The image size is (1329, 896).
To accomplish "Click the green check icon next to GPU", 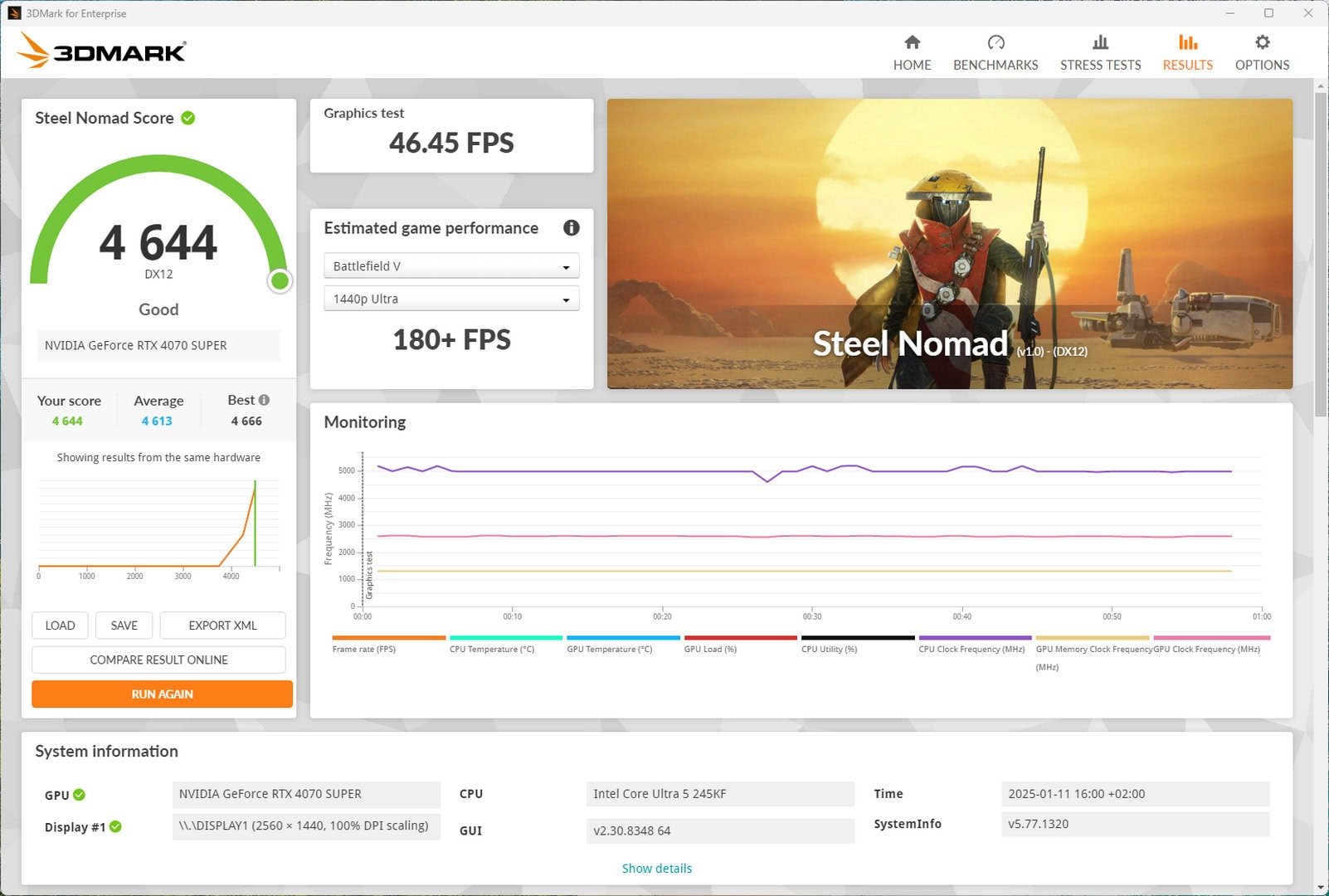I will (x=80, y=795).
